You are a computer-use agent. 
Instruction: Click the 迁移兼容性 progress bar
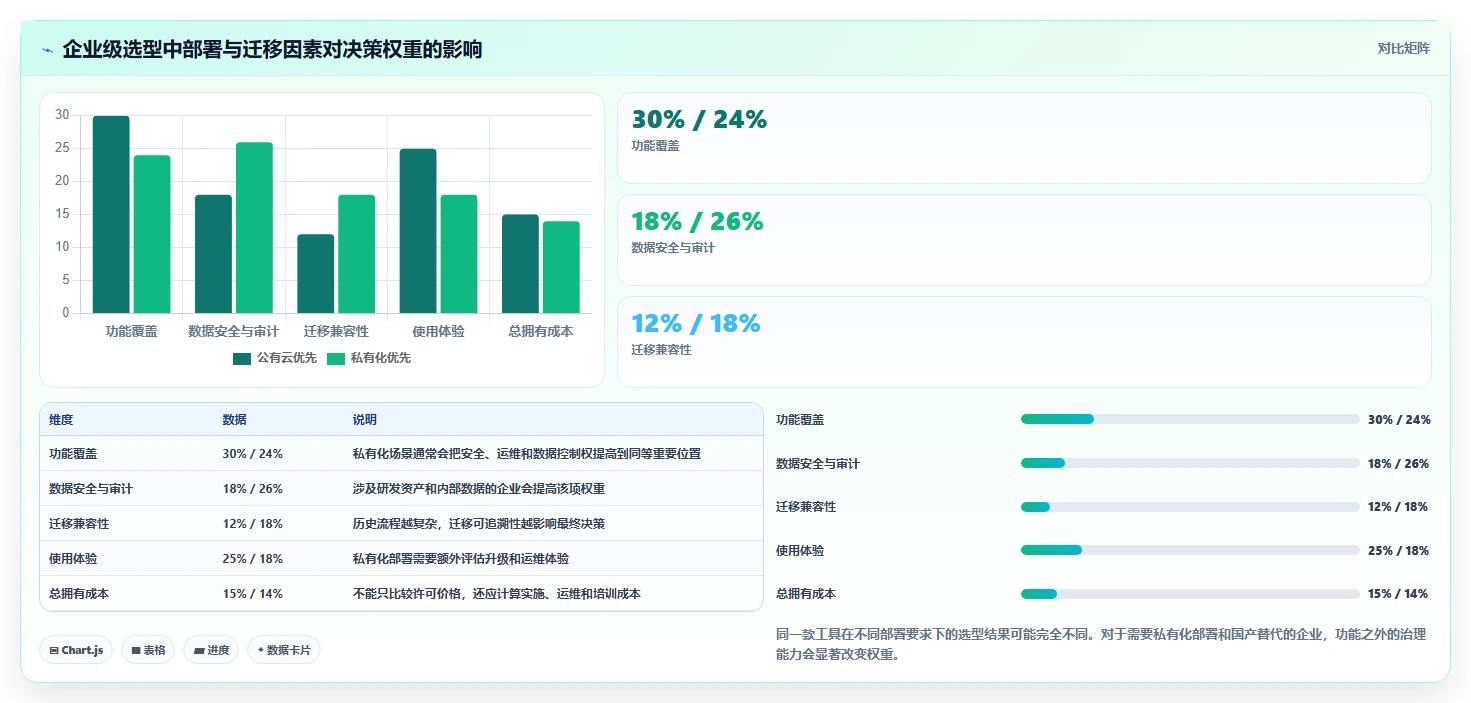pyautogui.click(x=1190, y=507)
